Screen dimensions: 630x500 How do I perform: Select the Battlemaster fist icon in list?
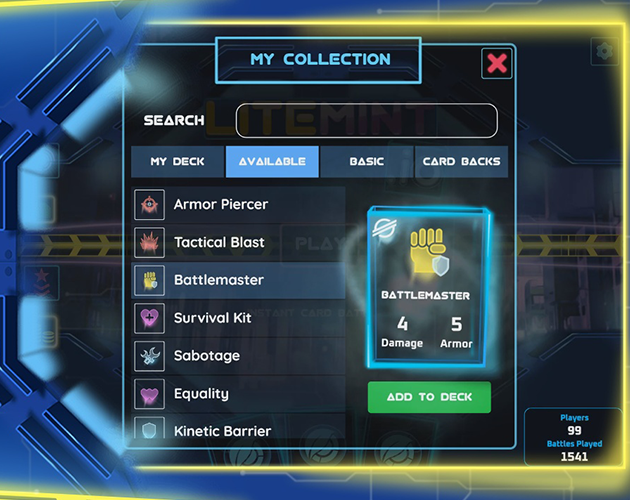149,280
